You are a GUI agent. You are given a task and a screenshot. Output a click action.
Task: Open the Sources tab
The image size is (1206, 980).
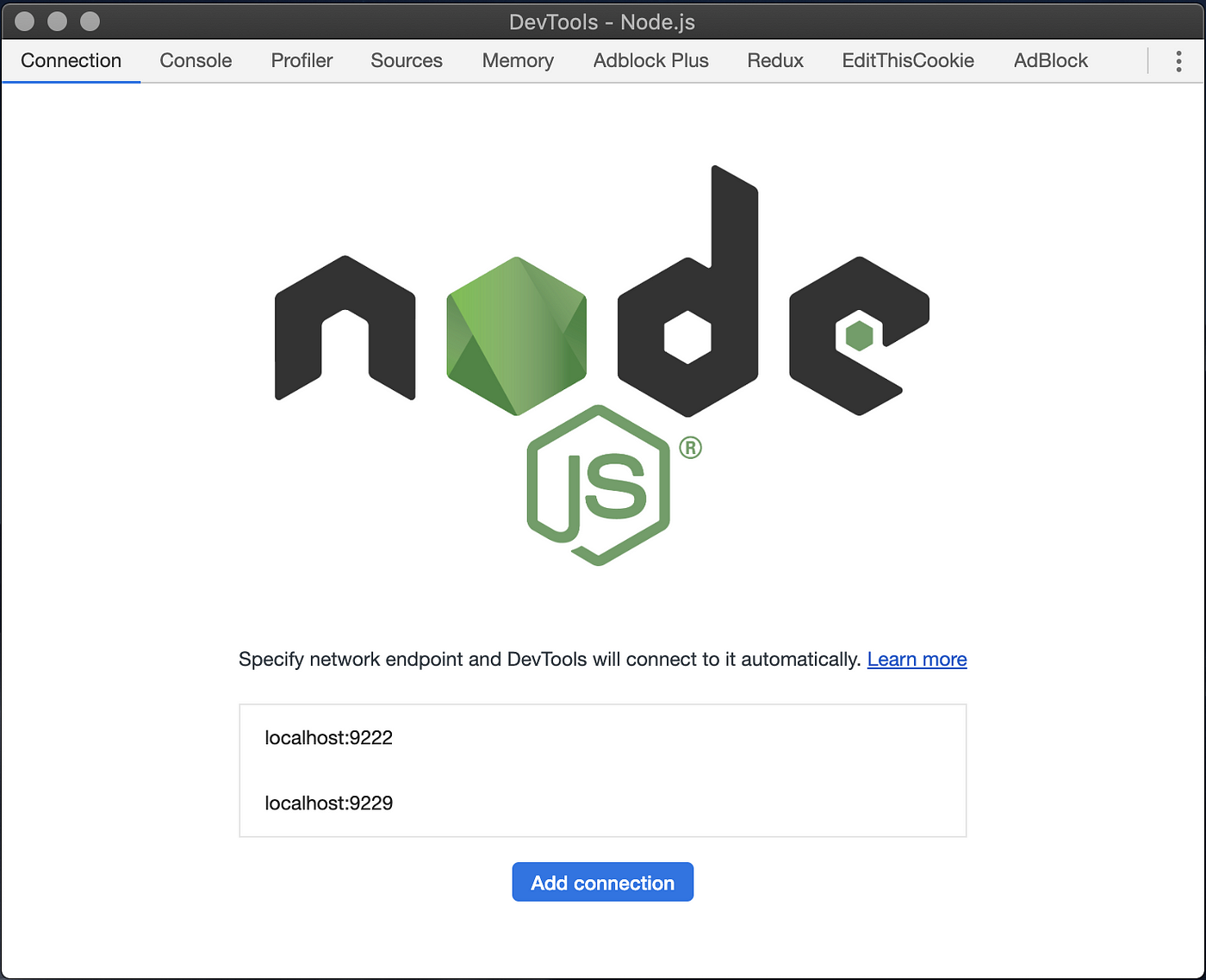[x=407, y=60]
